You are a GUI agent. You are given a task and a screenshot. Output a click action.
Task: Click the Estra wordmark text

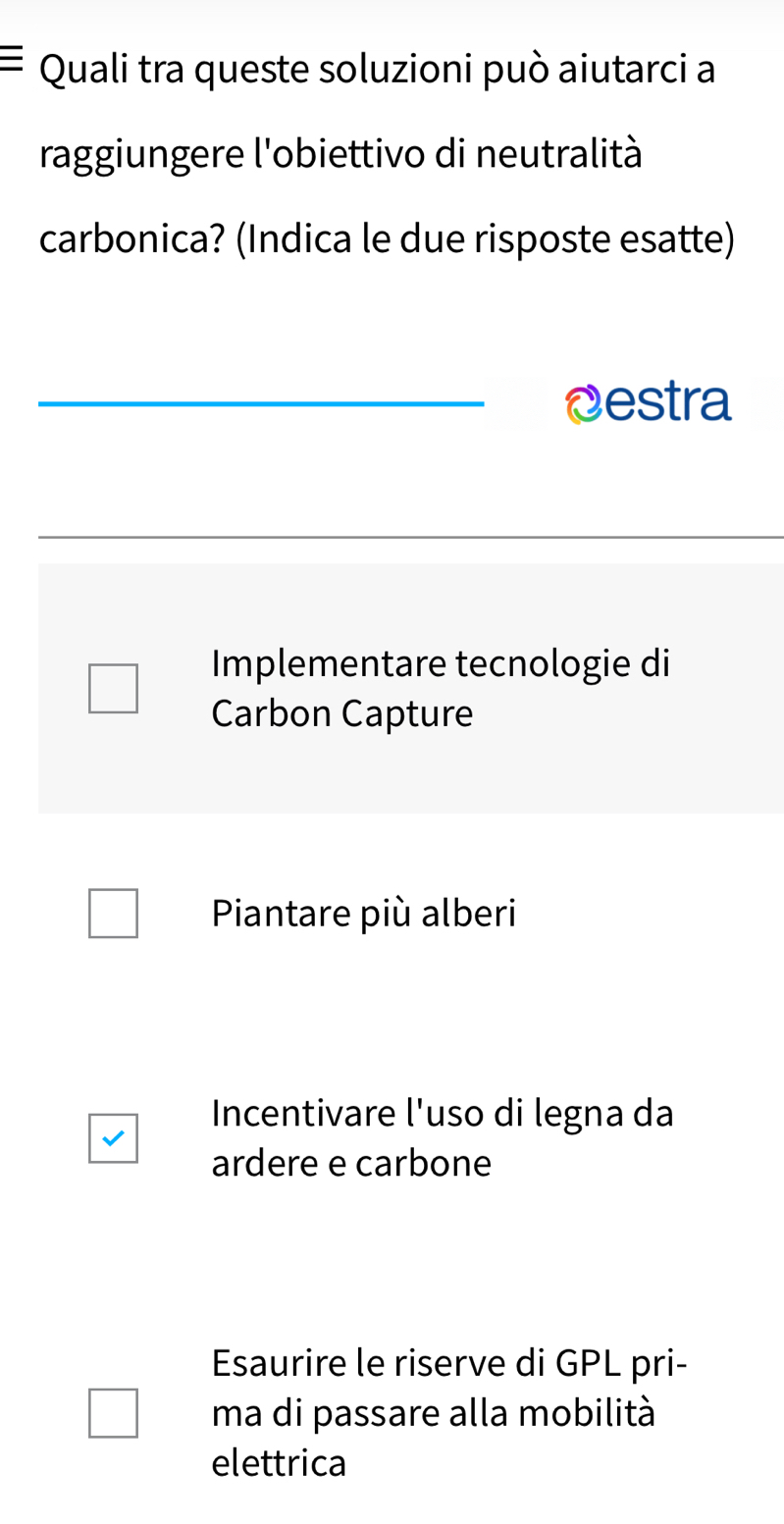click(669, 402)
